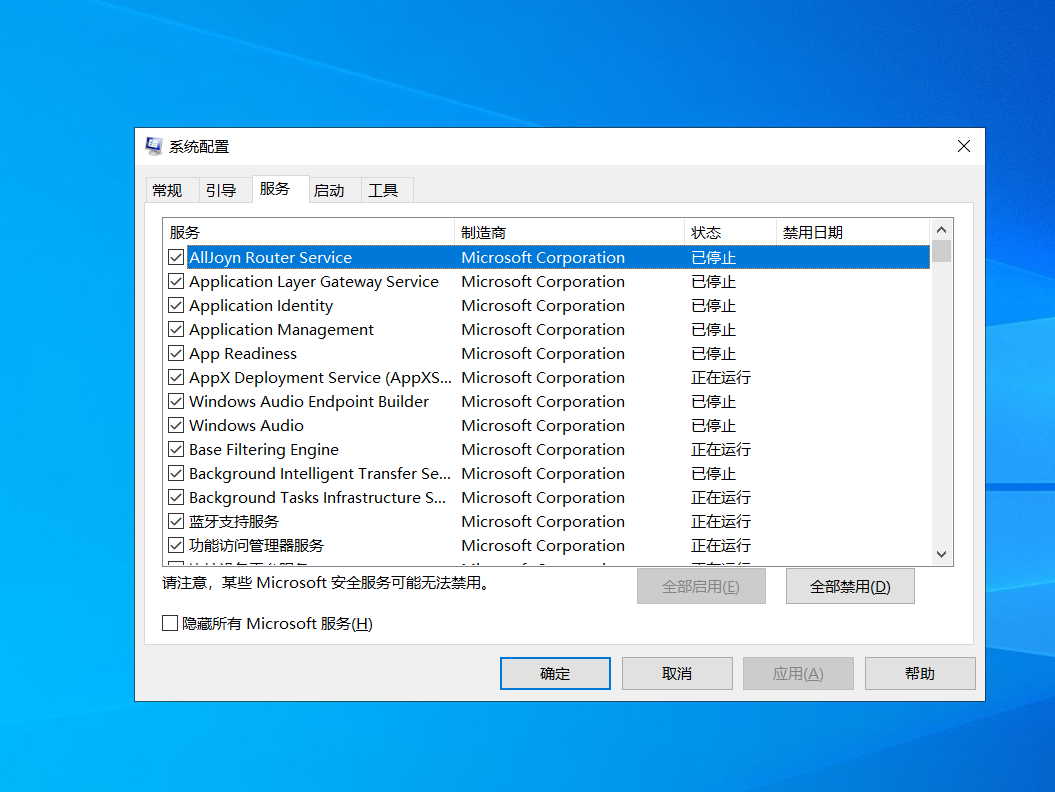The width and height of the screenshot is (1055, 792).
Task: Click Microsoft Corporation cell of App Readiness row
Action: click(x=543, y=353)
